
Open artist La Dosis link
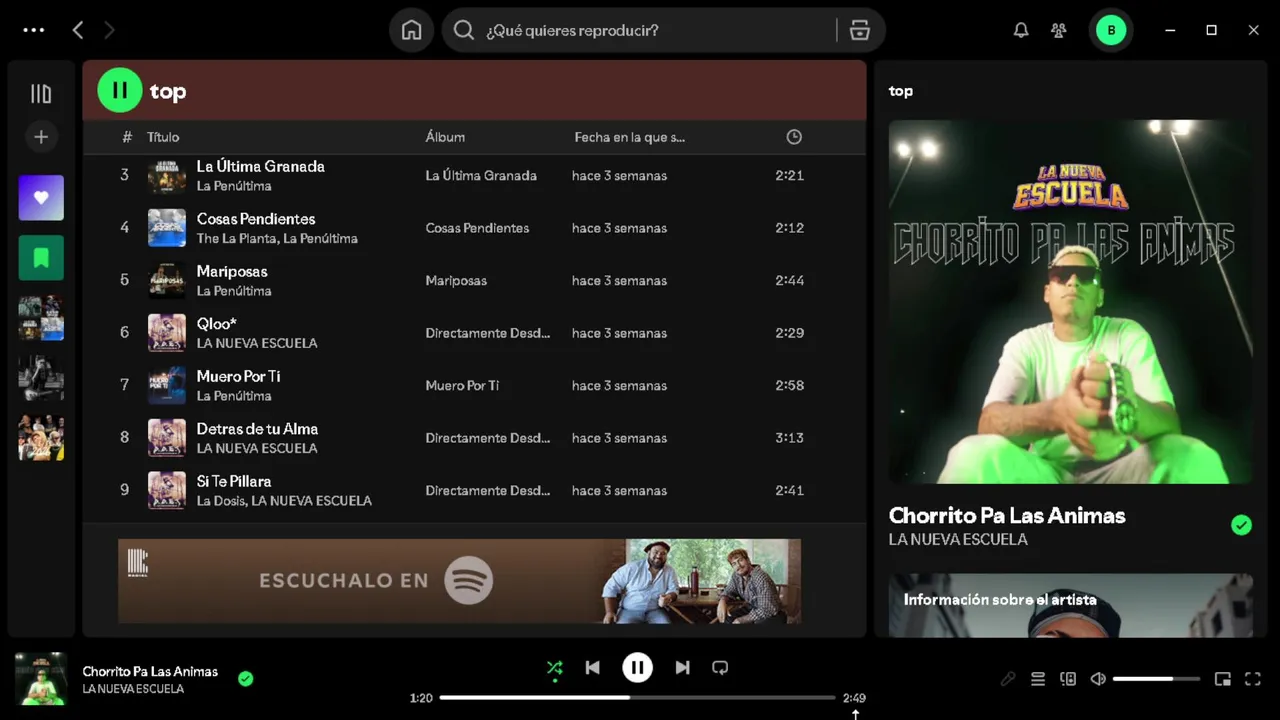(x=220, y=500)
